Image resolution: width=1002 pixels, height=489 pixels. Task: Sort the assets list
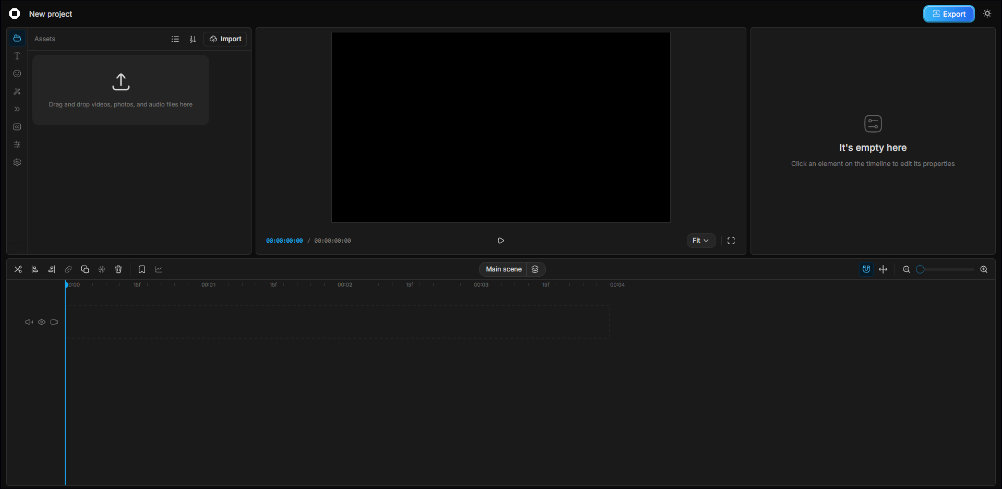(x=192, y=39)
